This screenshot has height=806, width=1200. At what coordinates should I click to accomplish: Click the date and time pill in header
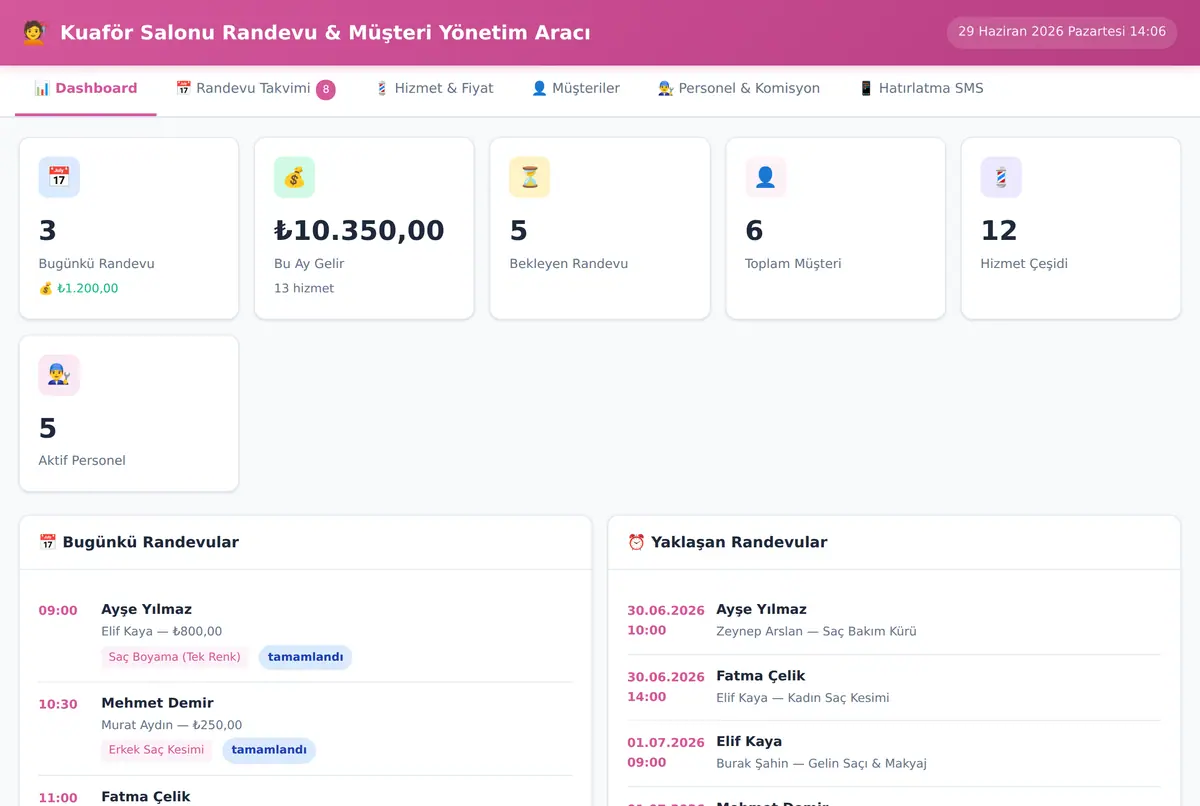click(1062, 32)
